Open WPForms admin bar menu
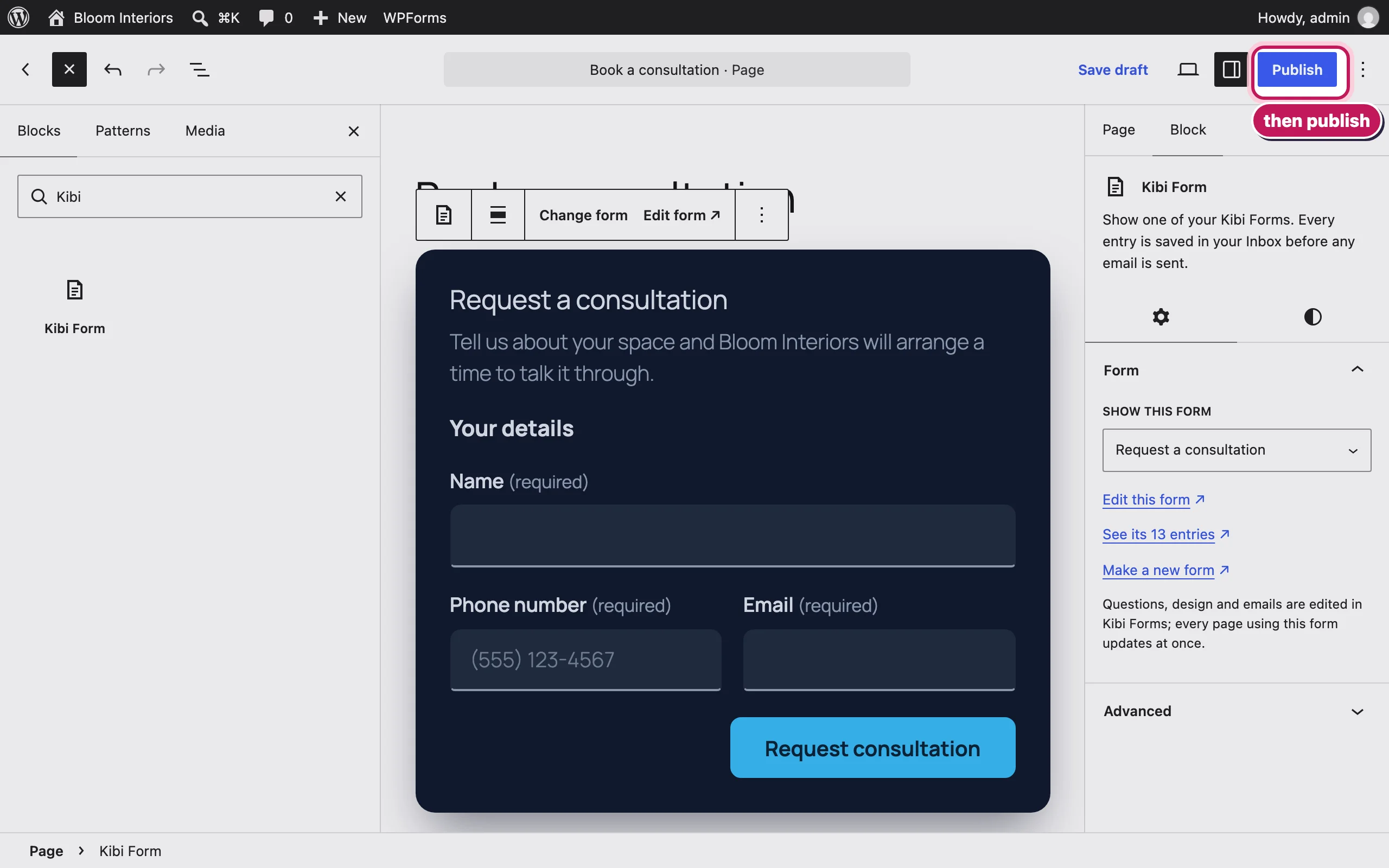Screen dimensions: 1389x868 point(415,17)
